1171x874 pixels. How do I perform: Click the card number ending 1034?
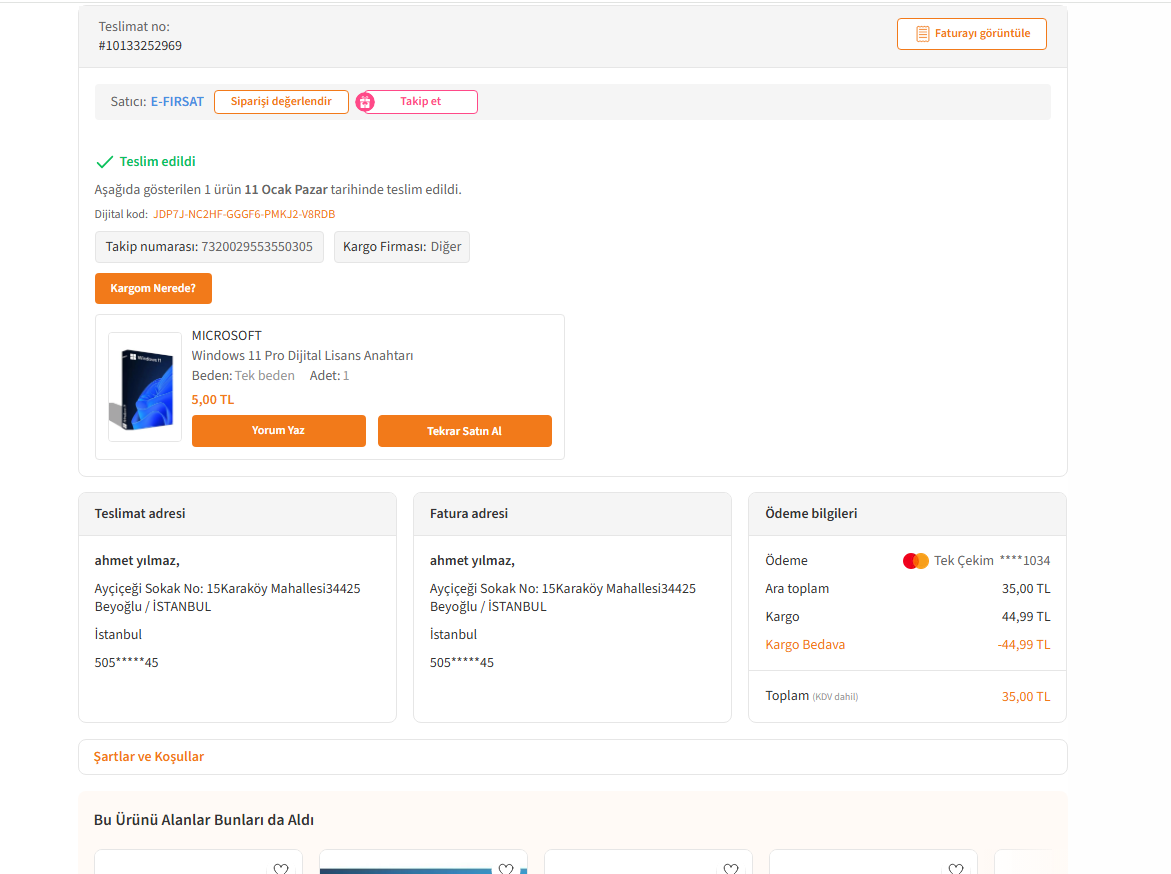click(x=1025, y=560)
